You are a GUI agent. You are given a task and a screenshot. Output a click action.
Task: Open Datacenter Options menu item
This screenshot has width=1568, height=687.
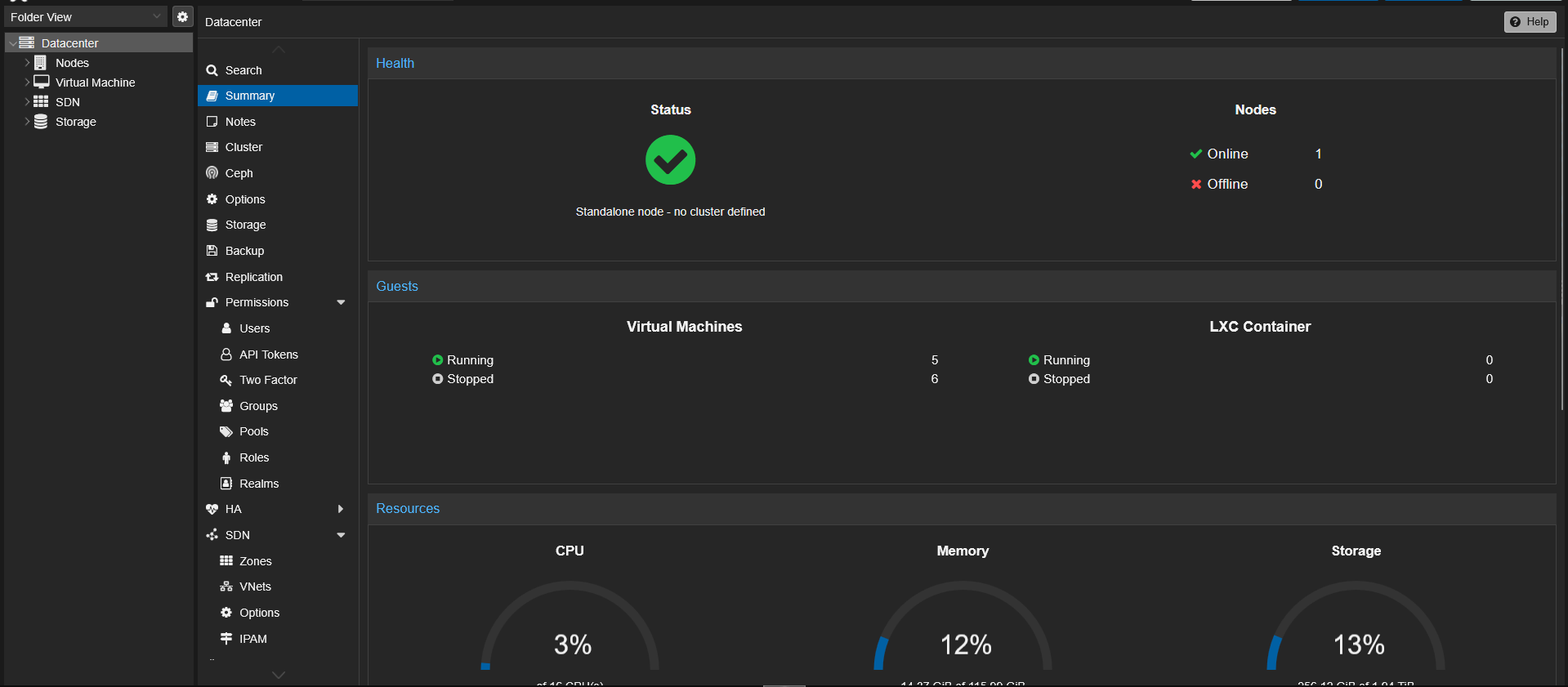pyautogui.click(x=278, y=199)
